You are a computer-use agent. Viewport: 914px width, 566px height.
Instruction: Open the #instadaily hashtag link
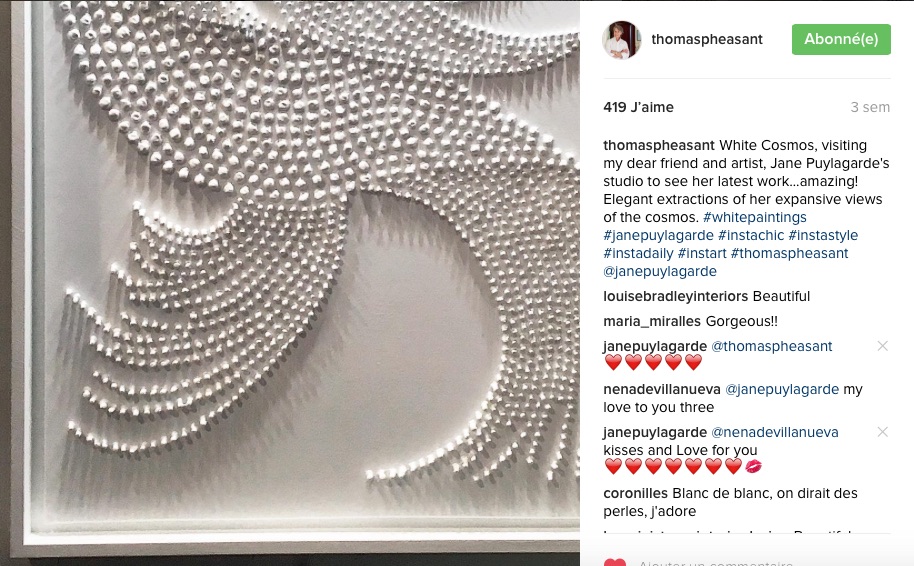pos(638,254)
